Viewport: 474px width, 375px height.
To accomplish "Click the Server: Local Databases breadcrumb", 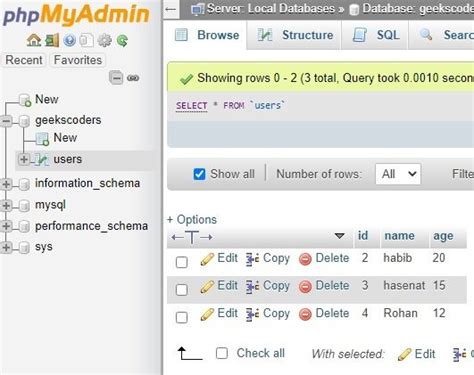I will (270, 8).
